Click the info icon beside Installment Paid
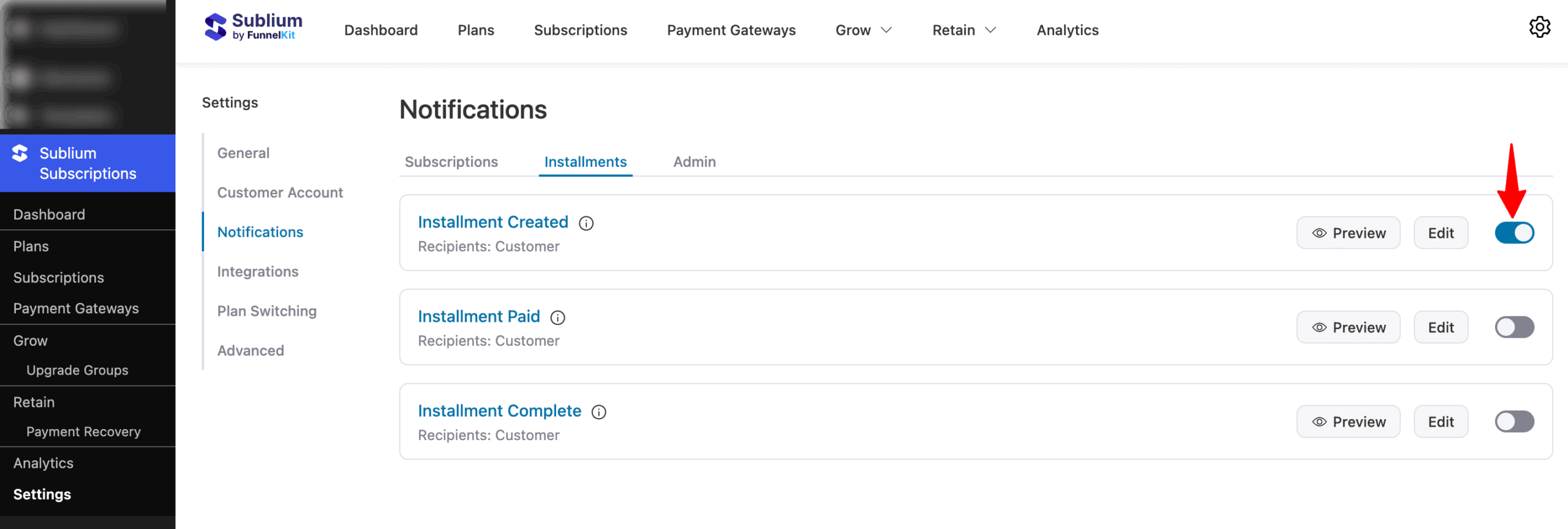This screenshot has width=1568, height=529. point(558,318)
